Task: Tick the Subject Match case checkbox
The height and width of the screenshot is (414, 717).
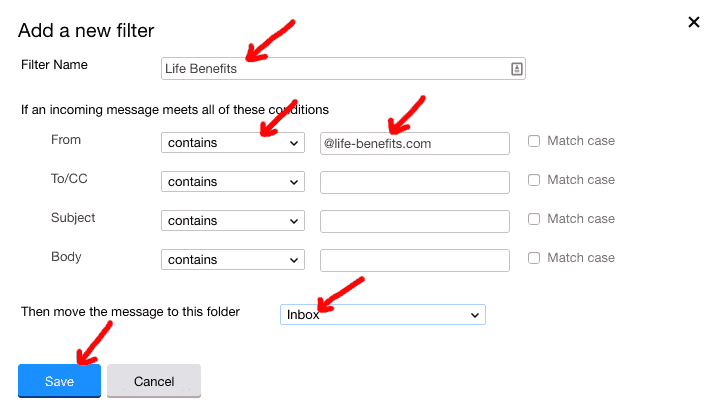Action: click(x=534, y=219)
